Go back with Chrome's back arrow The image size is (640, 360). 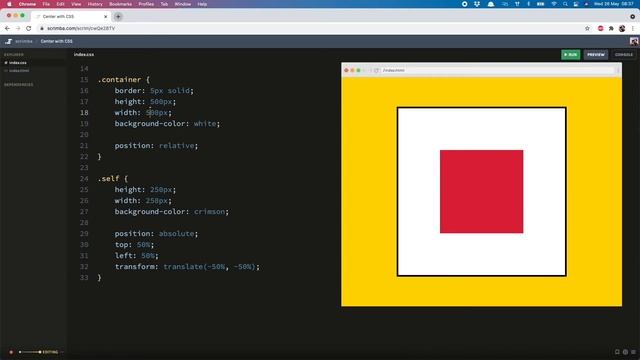tap(7, 28)
